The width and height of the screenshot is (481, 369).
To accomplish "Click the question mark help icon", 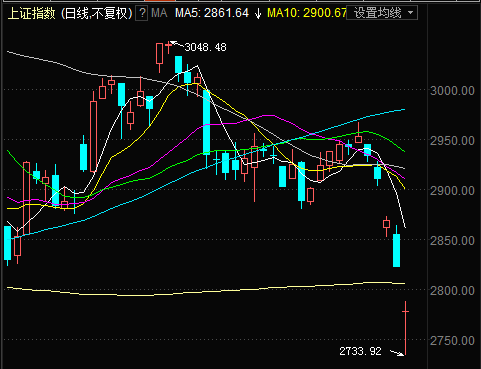I will click(142, 13).
